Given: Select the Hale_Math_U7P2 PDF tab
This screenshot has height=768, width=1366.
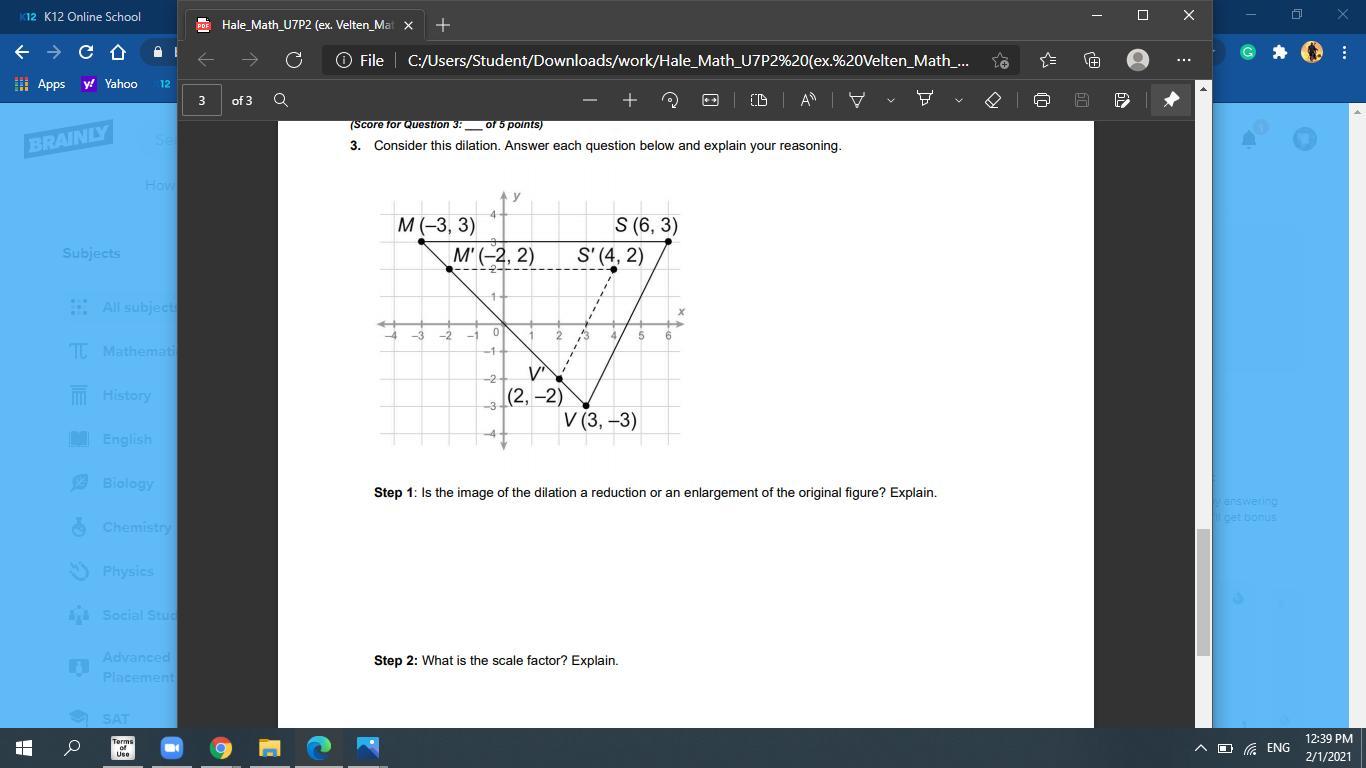Looking at the screenshot, I should point(303,24).
